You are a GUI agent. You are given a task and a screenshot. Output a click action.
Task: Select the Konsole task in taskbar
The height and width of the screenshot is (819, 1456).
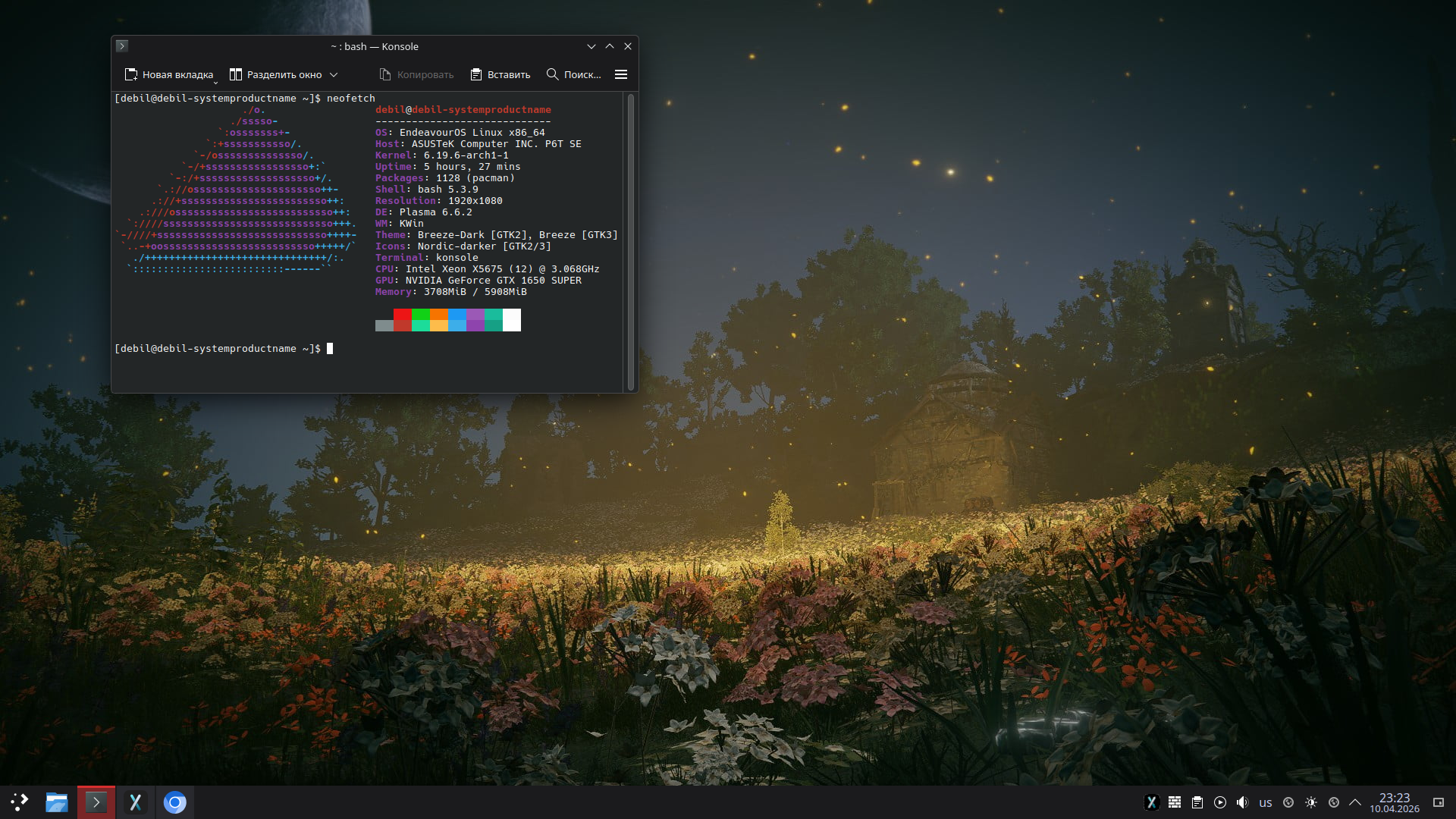point(96,802)
